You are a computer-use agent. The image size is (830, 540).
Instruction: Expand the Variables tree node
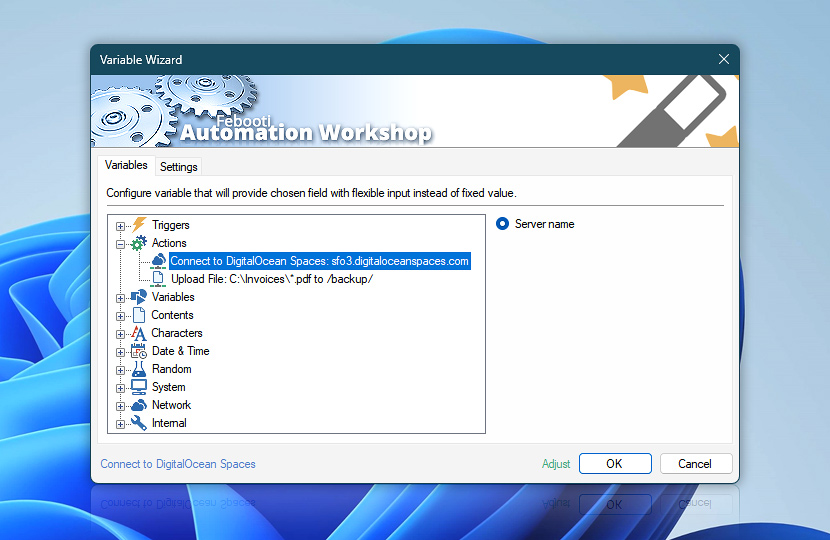(120, 298)
